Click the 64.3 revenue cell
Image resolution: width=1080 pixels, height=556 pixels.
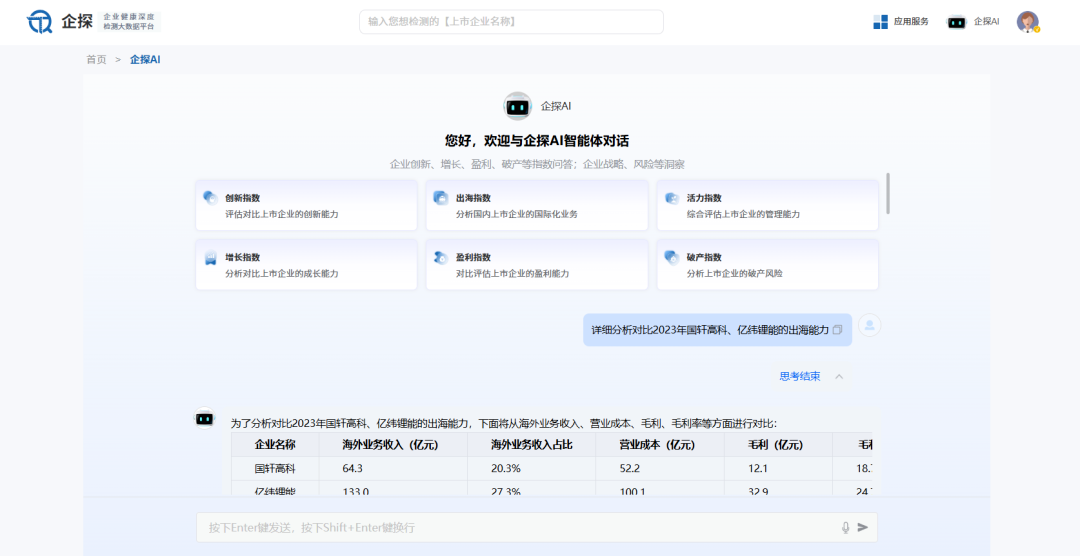(393, 469)
